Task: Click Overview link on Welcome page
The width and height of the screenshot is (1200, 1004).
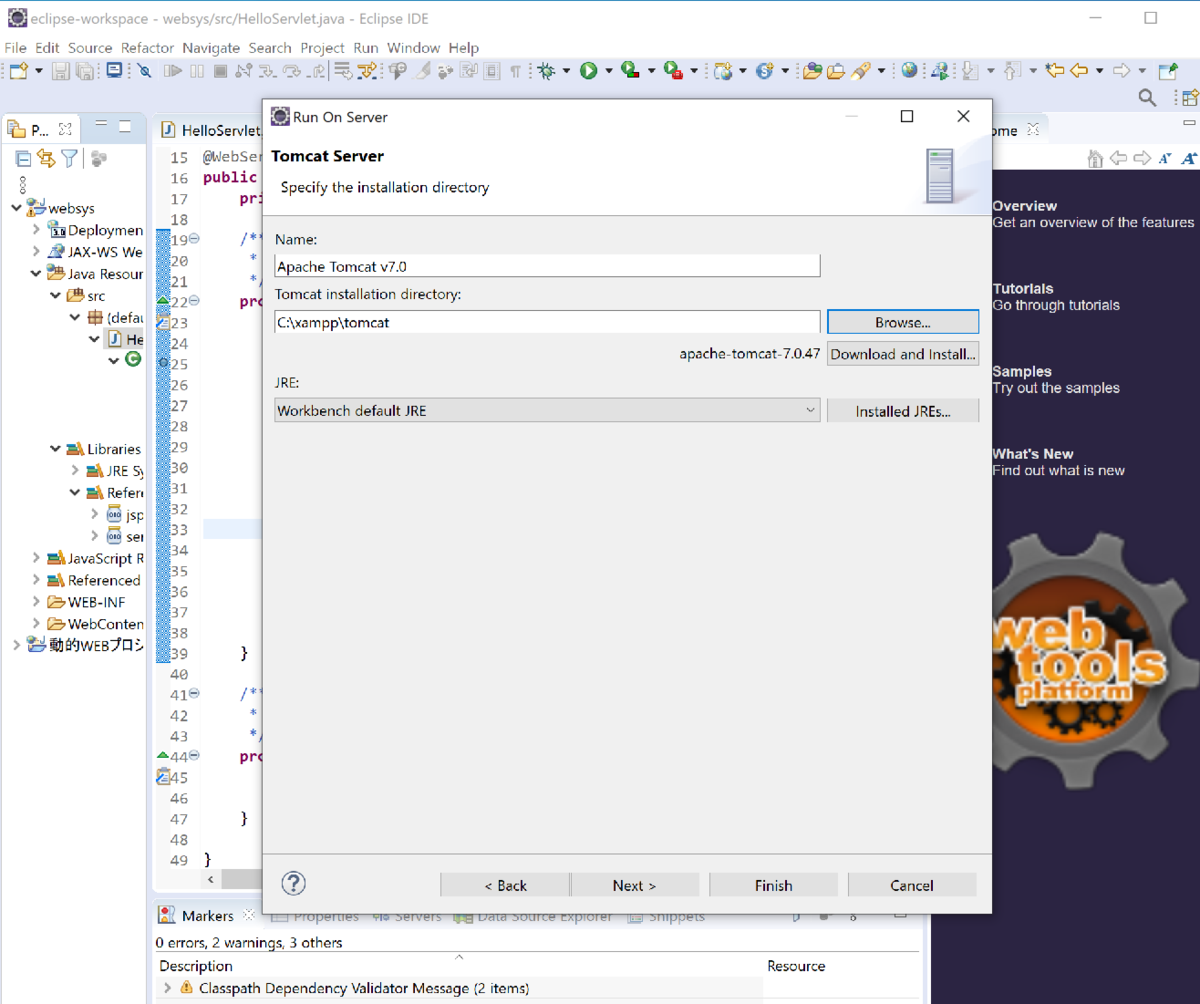Action: 1025,206
